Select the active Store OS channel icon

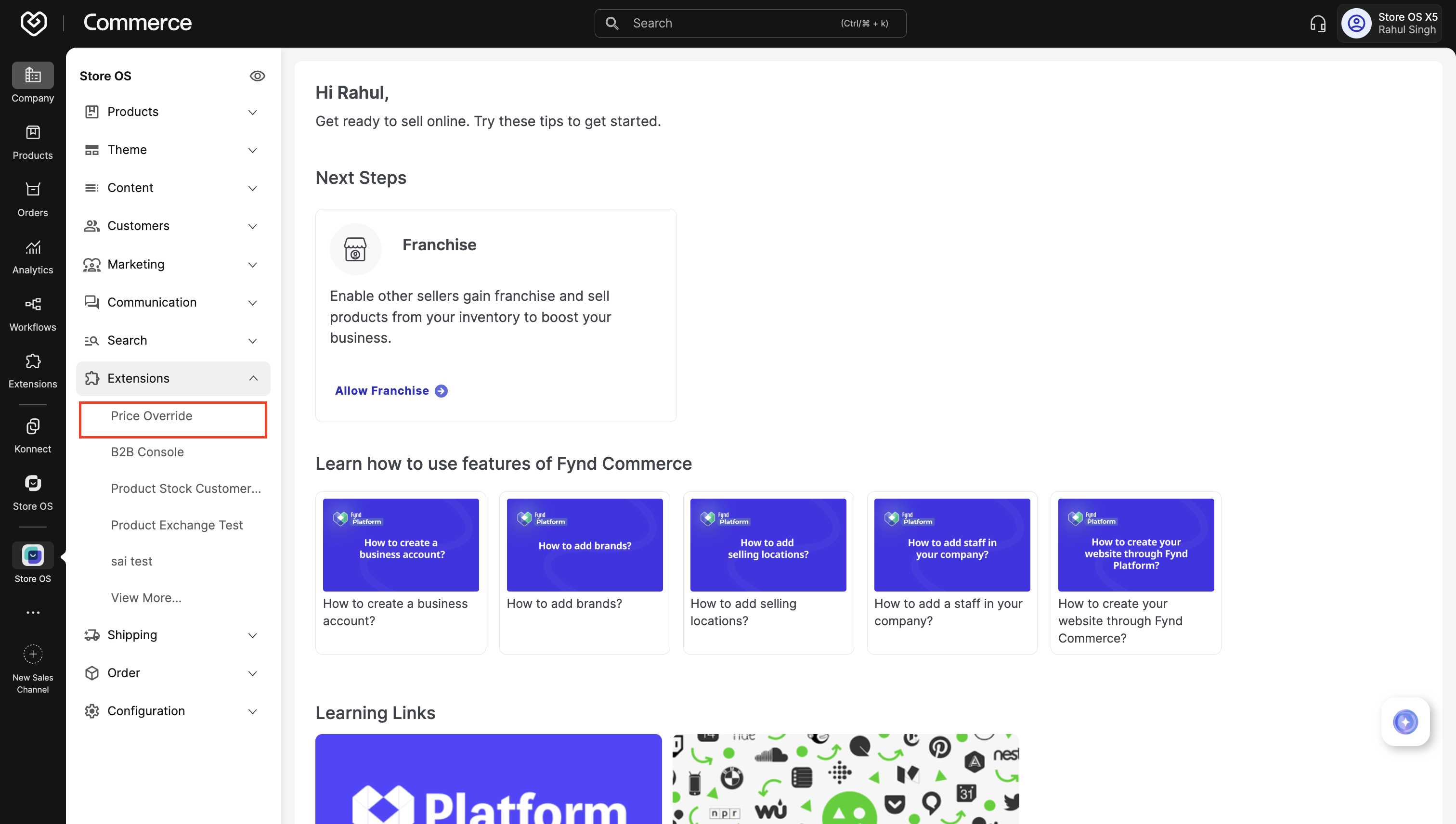[33, 556]
